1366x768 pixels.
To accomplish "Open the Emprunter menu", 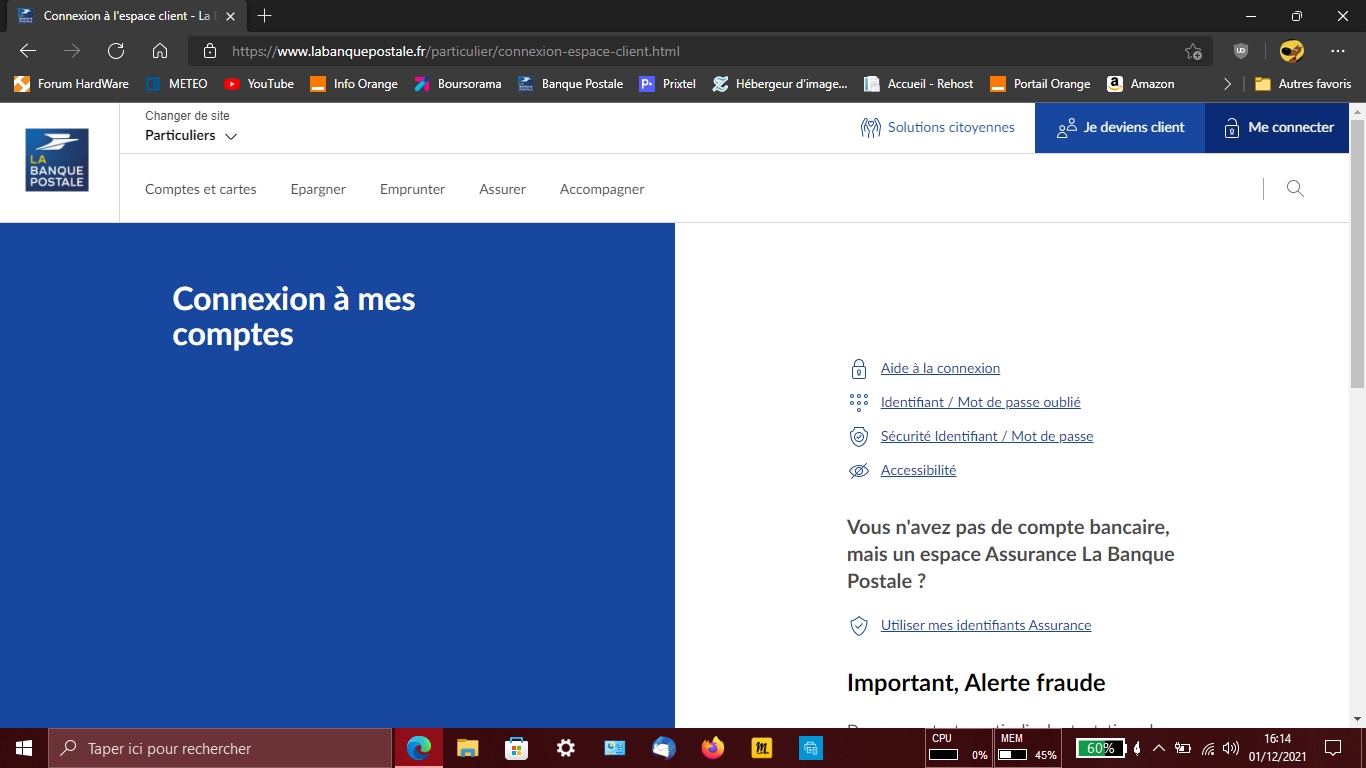I will 412,189.
